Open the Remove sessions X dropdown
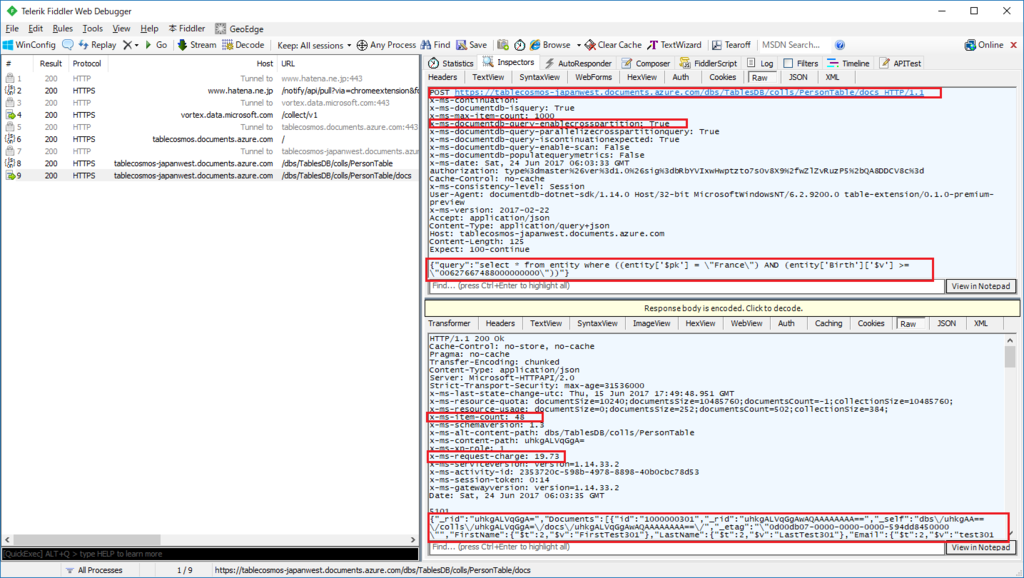This screenshot has height=578, width=1024. click(131, 45)
